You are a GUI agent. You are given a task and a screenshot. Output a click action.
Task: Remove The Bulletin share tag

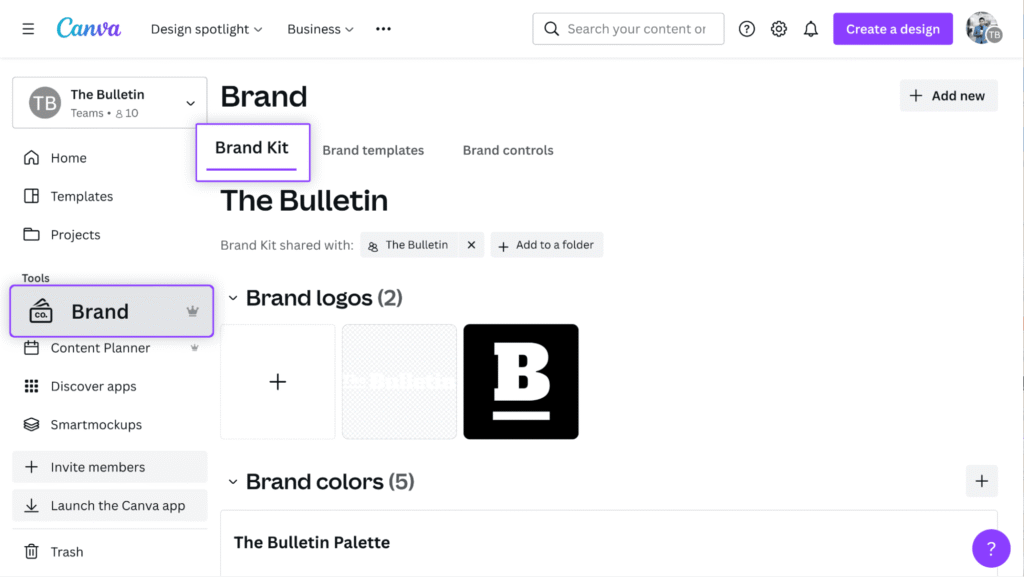[x=471, y=245]
